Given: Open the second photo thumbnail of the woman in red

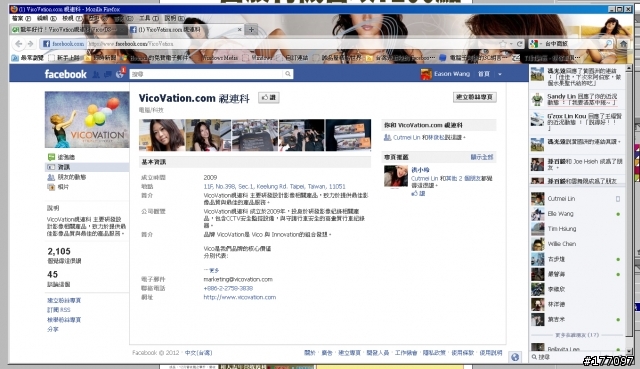Looking at the screenshot, I should pos(209,135).
